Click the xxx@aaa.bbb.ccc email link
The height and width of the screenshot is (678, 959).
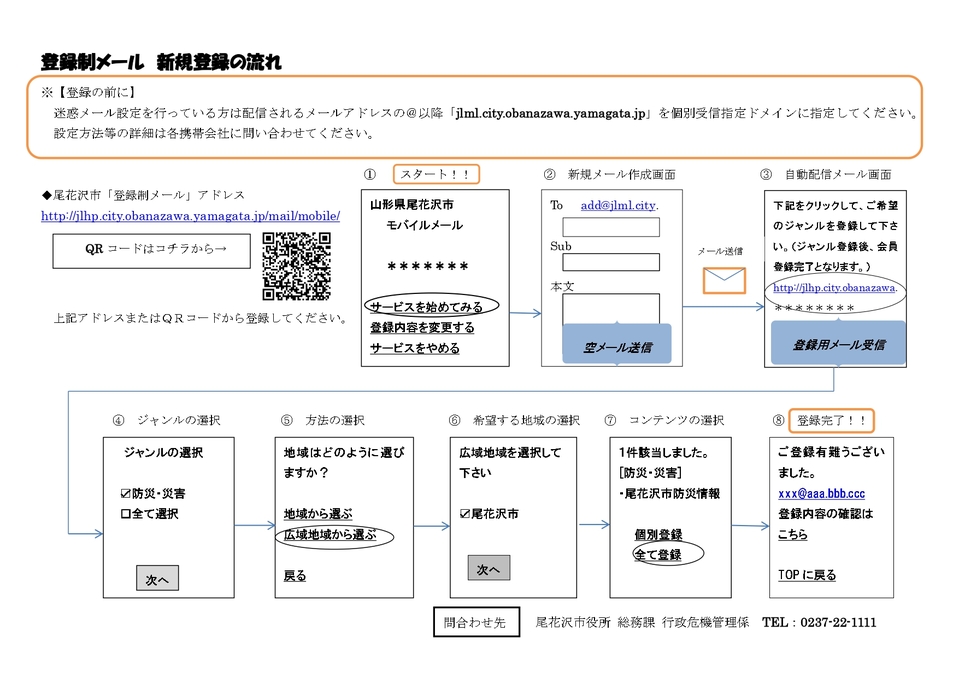(x=821, y=493)
